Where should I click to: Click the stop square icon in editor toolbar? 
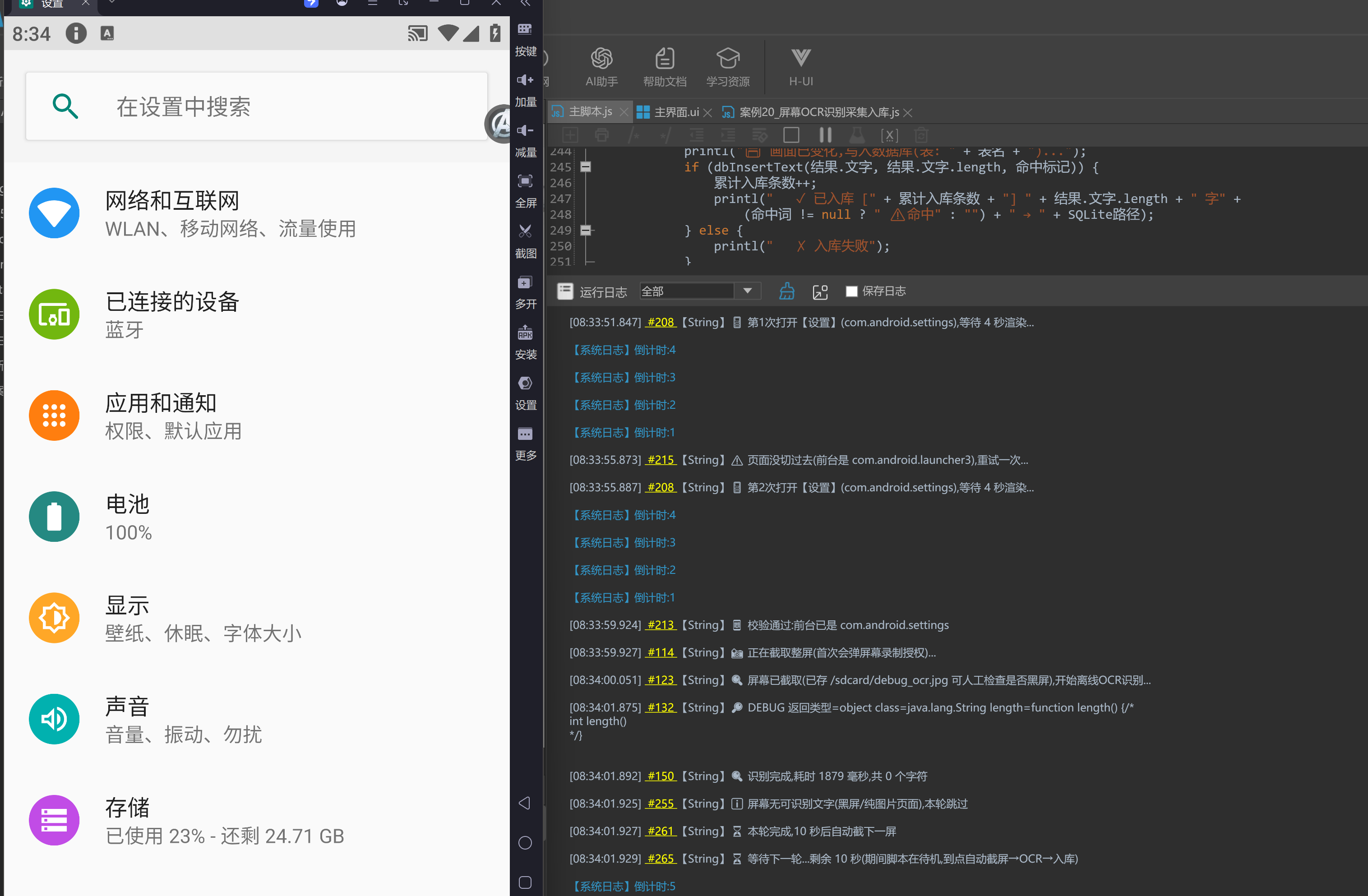[x=791, y=135]
